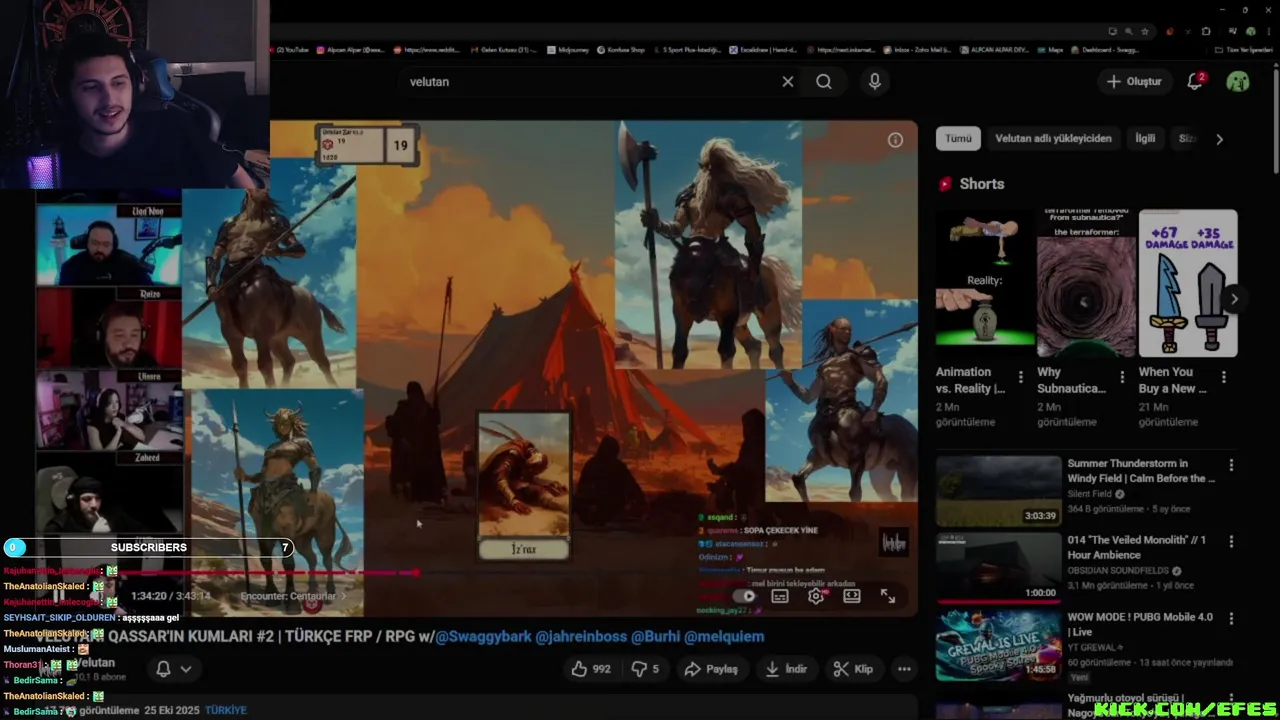Viewport: 1280px width, 720px height.
Task: Click the Silent Field channel name
Action: [x=1089, y=494]
